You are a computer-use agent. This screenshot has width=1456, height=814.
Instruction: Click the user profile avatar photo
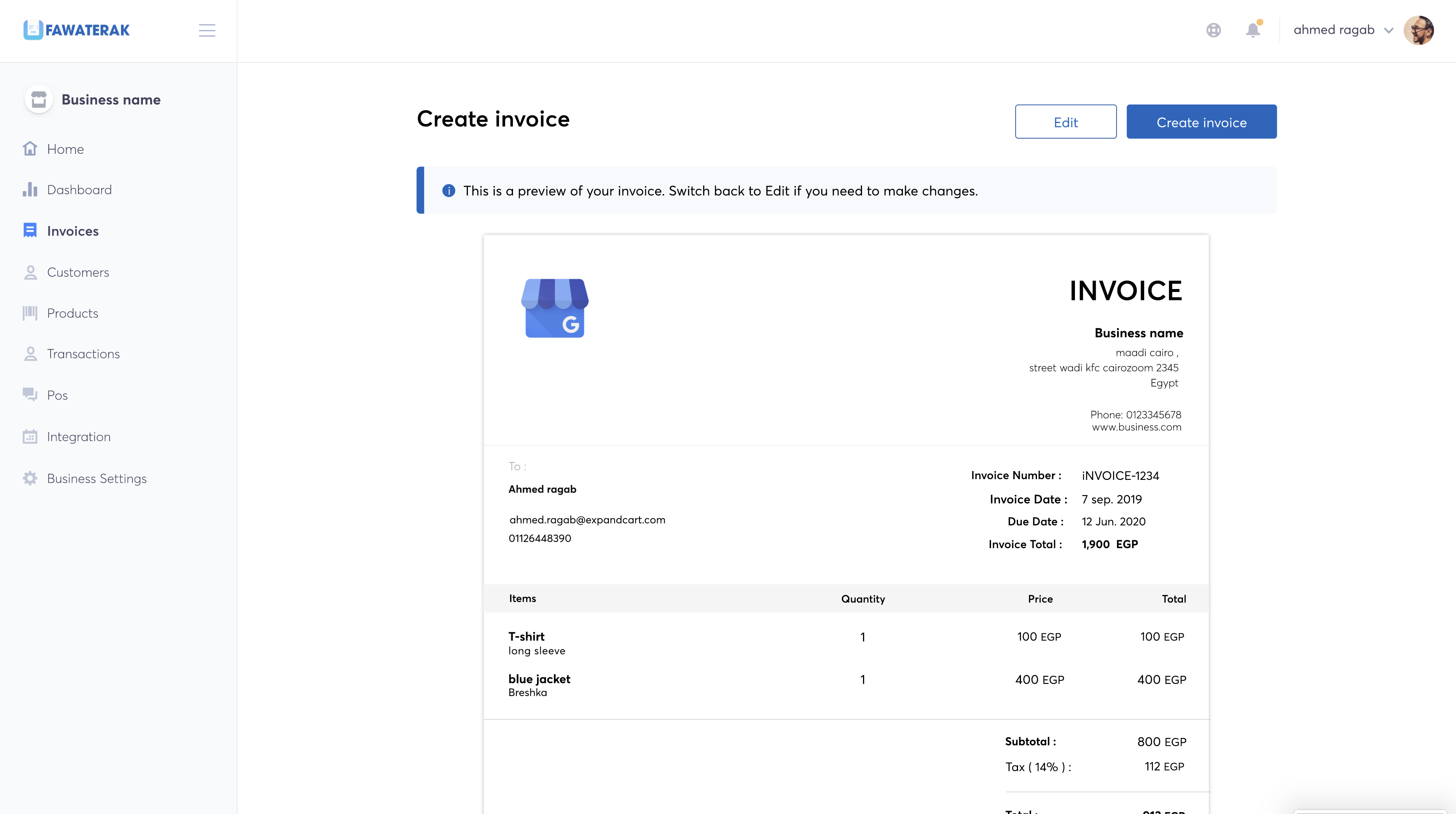point(1418,30)
